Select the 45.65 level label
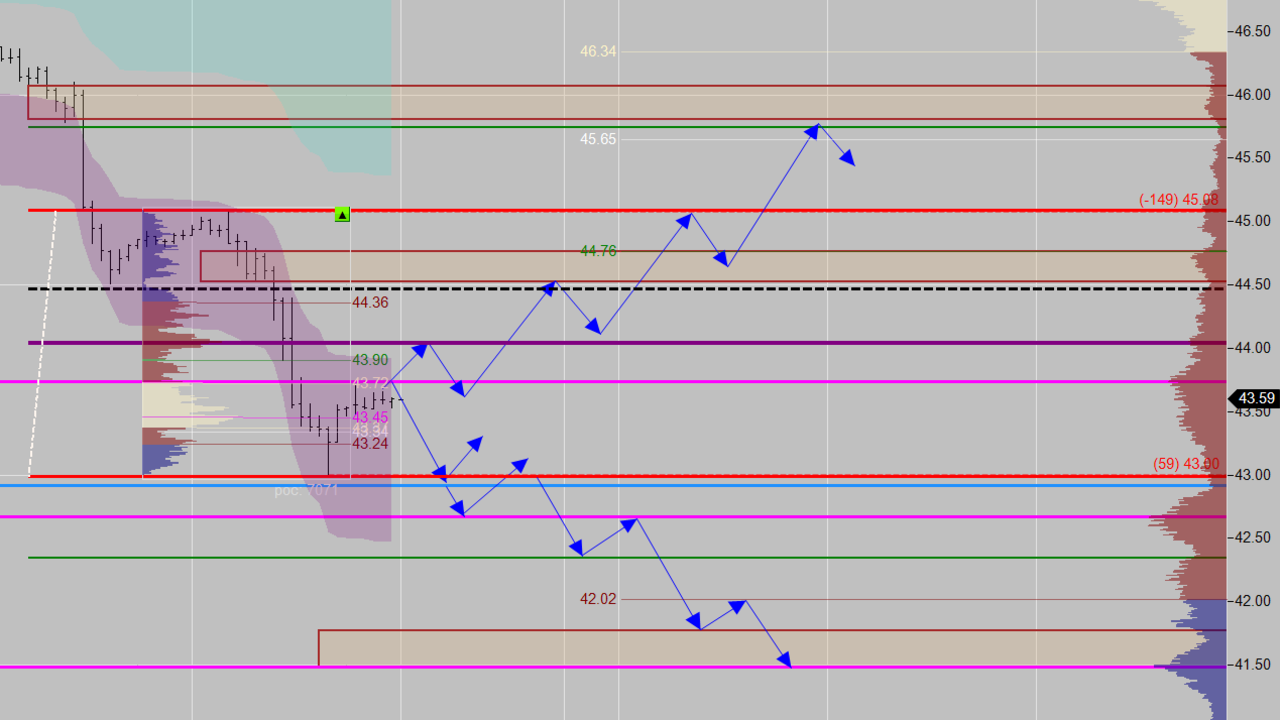1280x720 pixels. pyautogui.click(x=598, y=139)
